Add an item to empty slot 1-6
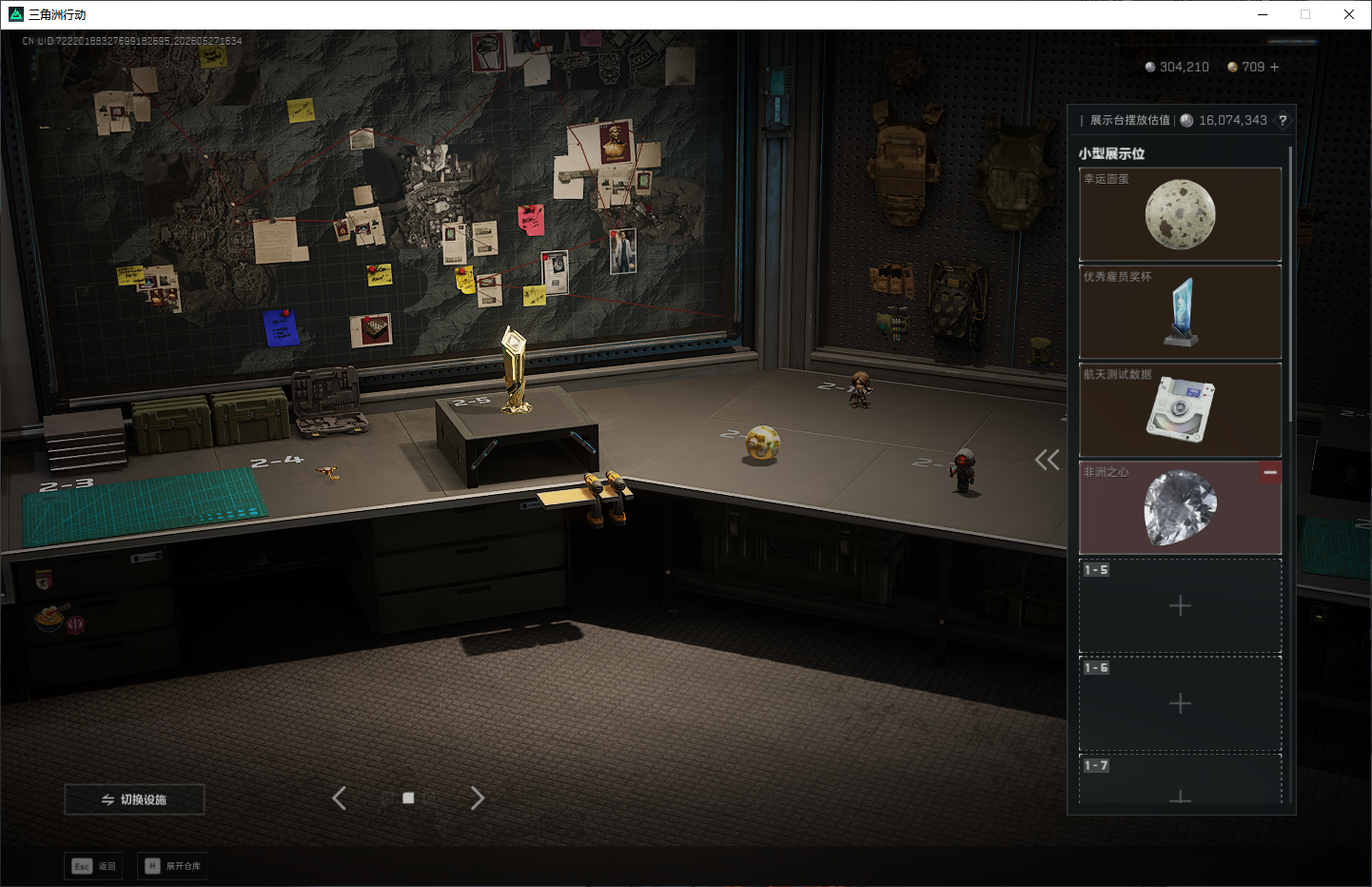Image resolution: width=1372 pixels, height=887 pixels. [x=1180, y=703]
